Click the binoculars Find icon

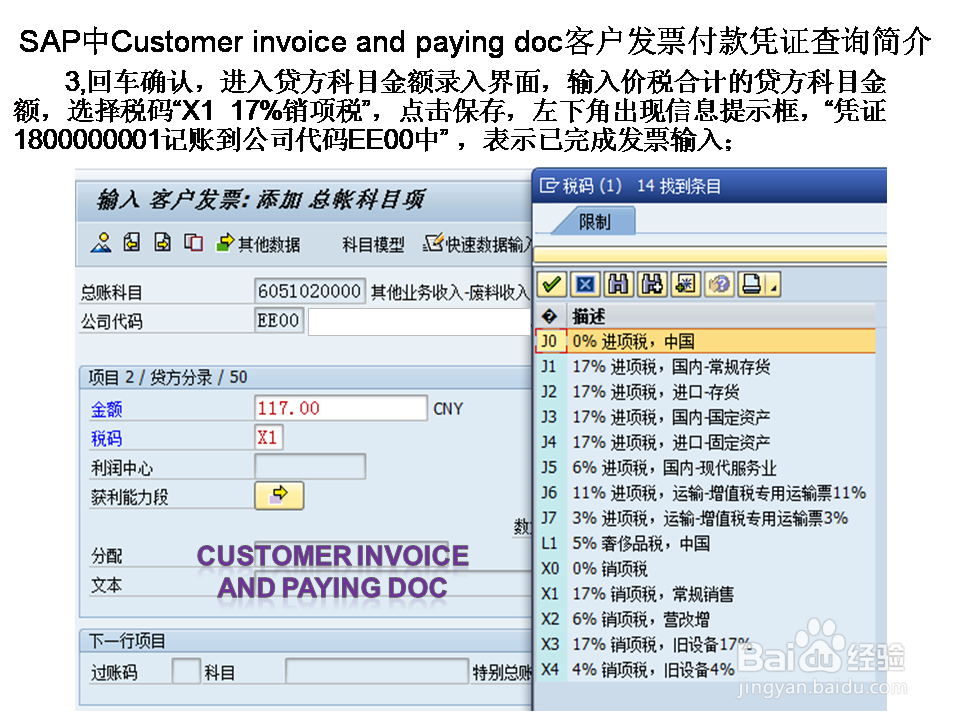click(x=618, y=284)
